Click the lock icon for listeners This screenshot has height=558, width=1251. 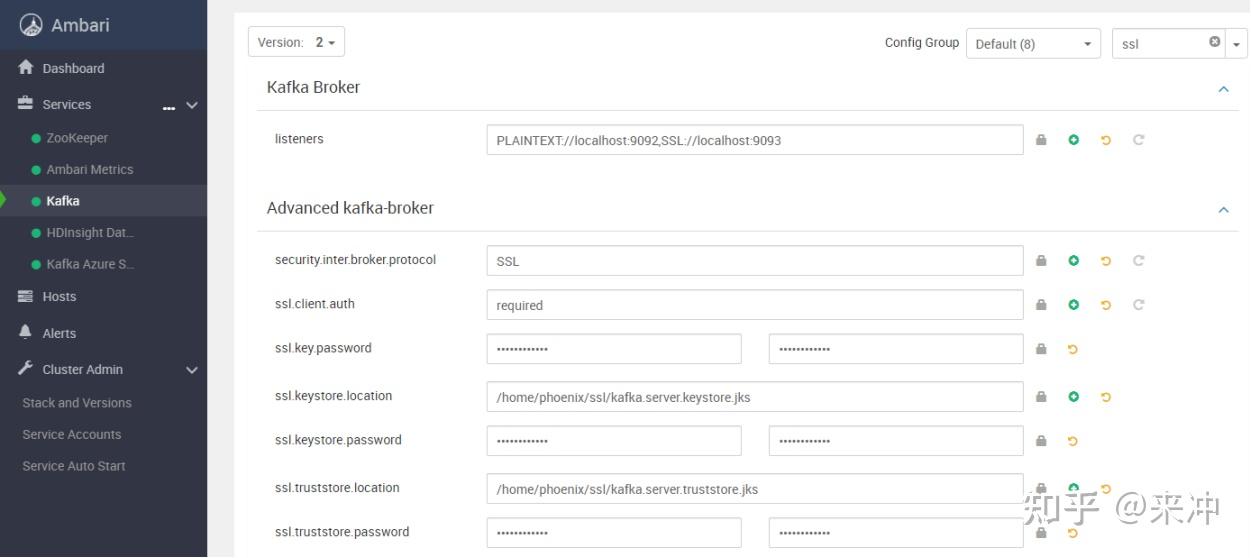pos(1041,140)
